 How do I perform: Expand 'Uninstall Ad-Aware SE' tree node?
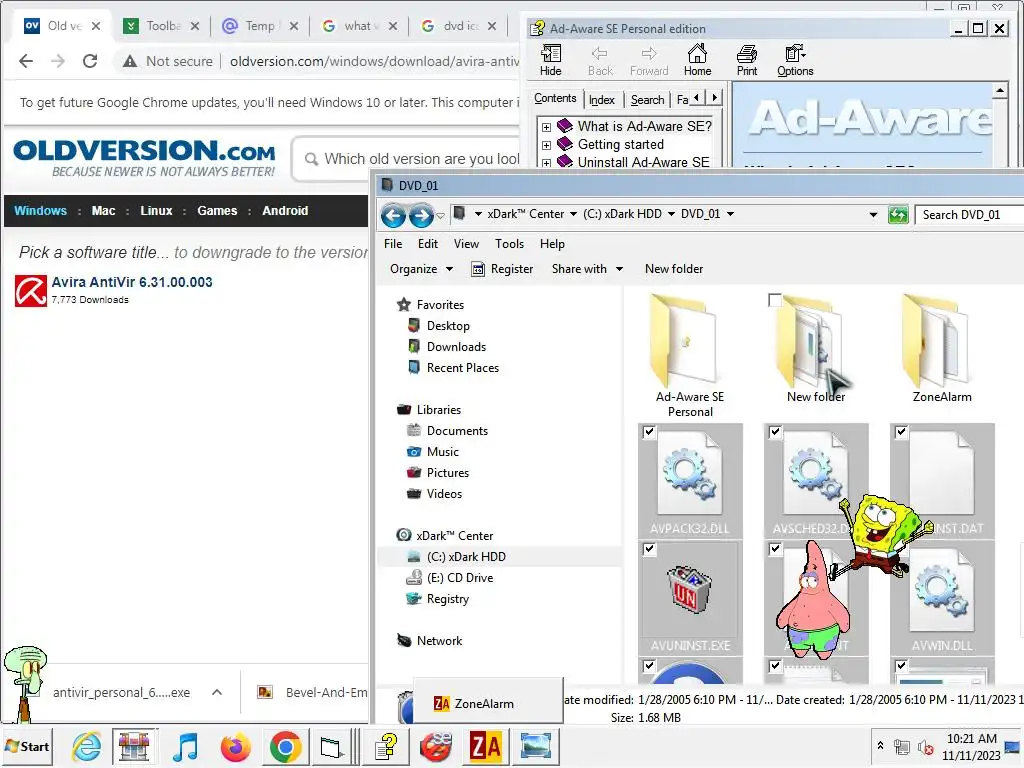coord(546,163)
